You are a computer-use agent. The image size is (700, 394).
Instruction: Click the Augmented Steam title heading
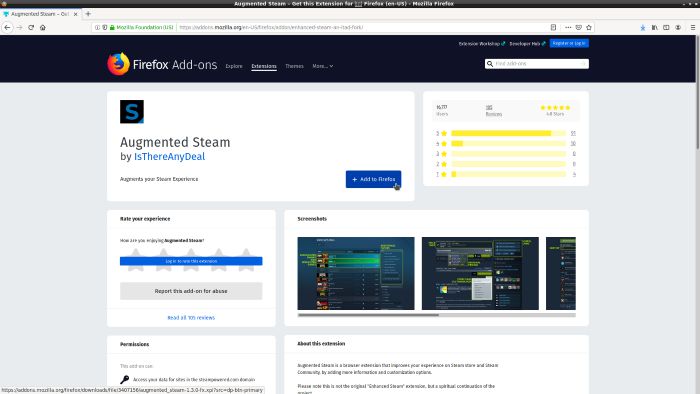(175, 142)
